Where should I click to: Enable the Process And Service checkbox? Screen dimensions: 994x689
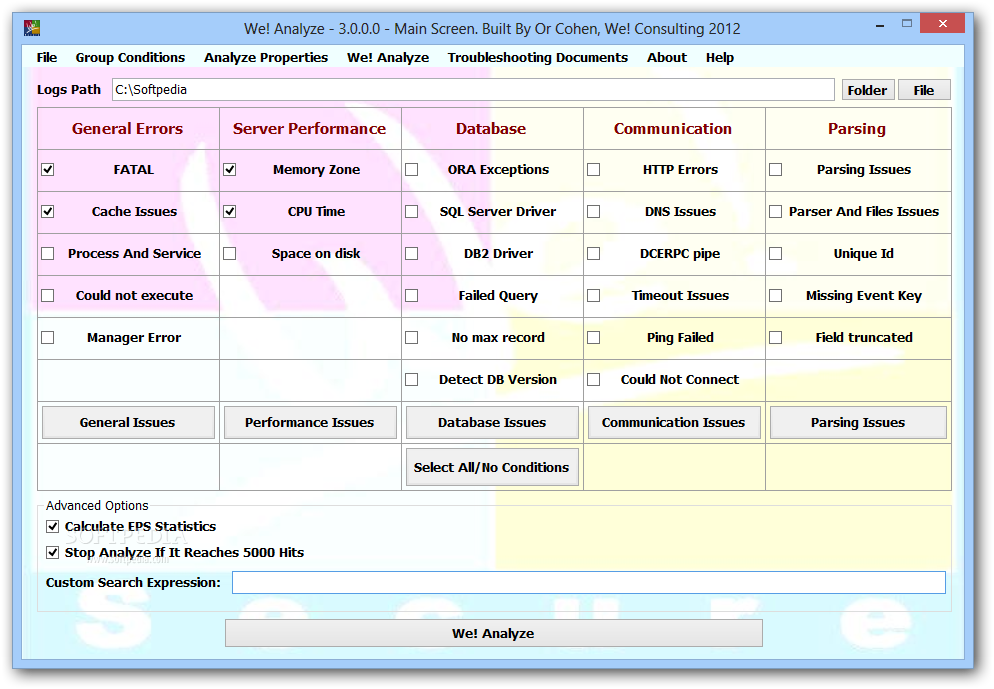(x=48, y=254)
